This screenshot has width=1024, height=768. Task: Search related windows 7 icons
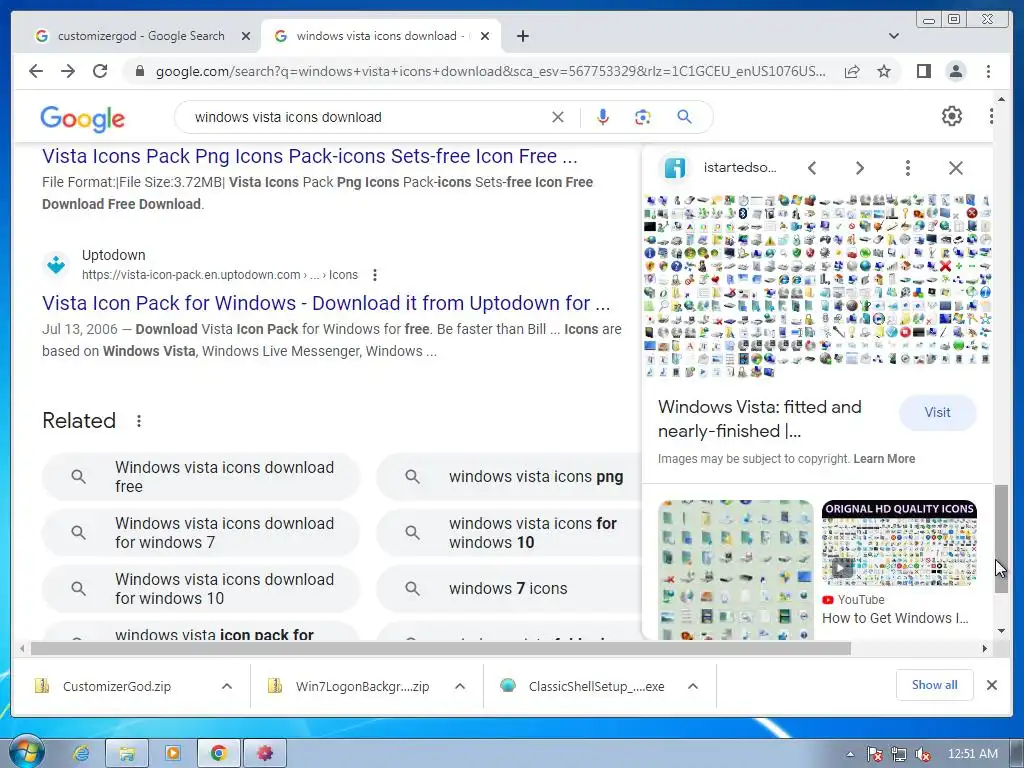click(x=509, y=588)
